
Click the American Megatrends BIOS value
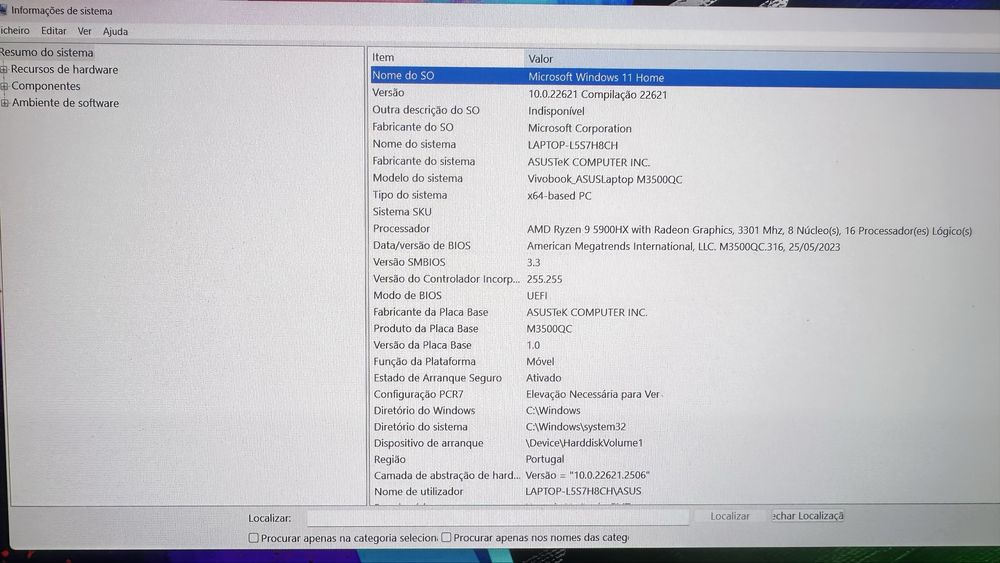click(683, 247)
